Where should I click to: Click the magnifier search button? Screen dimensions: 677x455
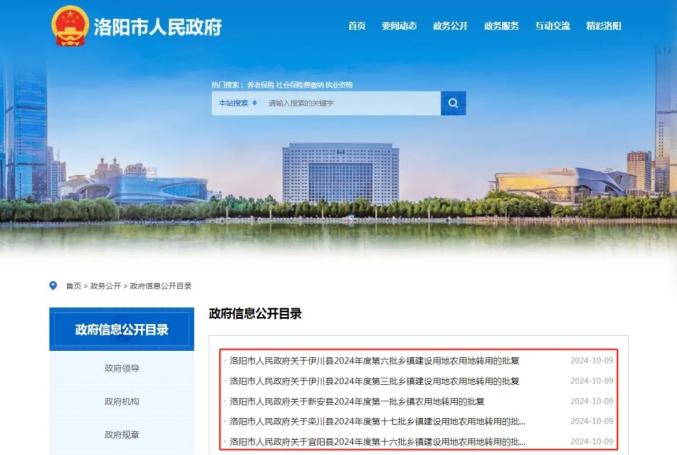pos(453,103)
